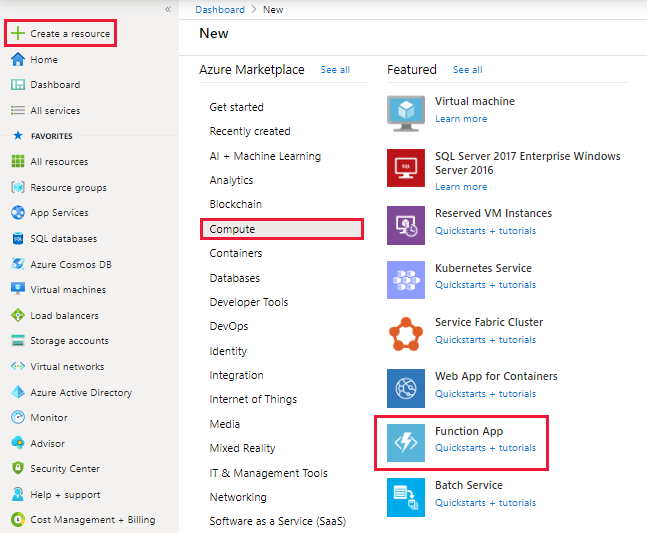647x533 pixels.
Task: Click the Resource groups cube icon
Action: click(18, 187)
